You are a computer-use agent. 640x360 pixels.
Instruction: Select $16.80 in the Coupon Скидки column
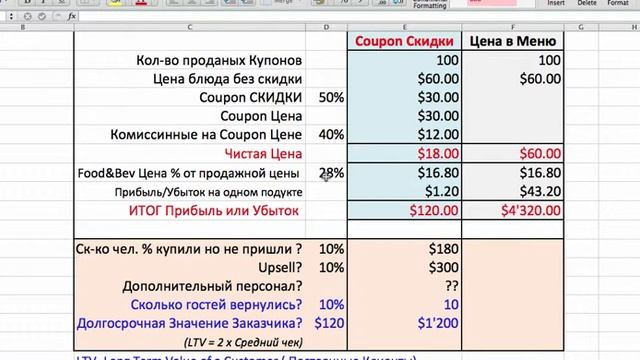point(404,173)
